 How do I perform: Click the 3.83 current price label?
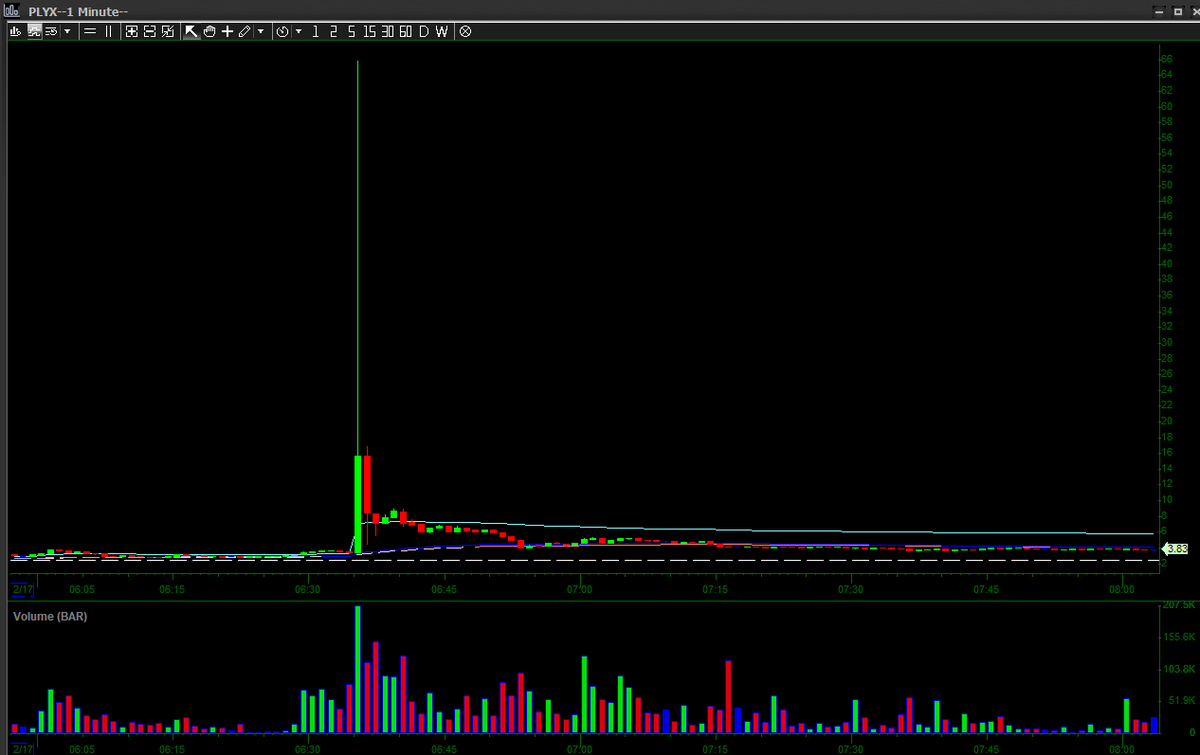1176,549
